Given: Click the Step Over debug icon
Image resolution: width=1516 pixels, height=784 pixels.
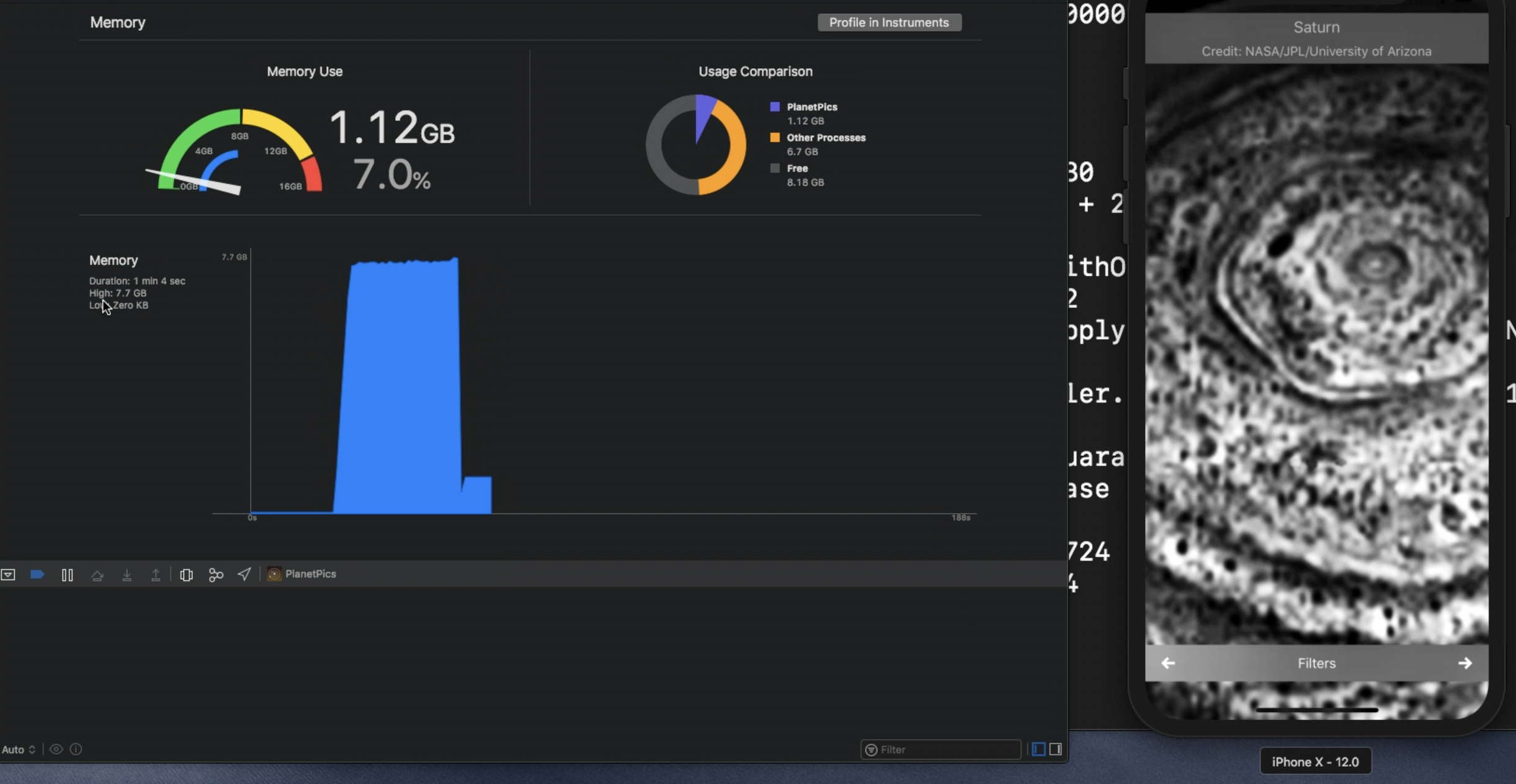Looking at the screenshot, I should click(97, 575).
